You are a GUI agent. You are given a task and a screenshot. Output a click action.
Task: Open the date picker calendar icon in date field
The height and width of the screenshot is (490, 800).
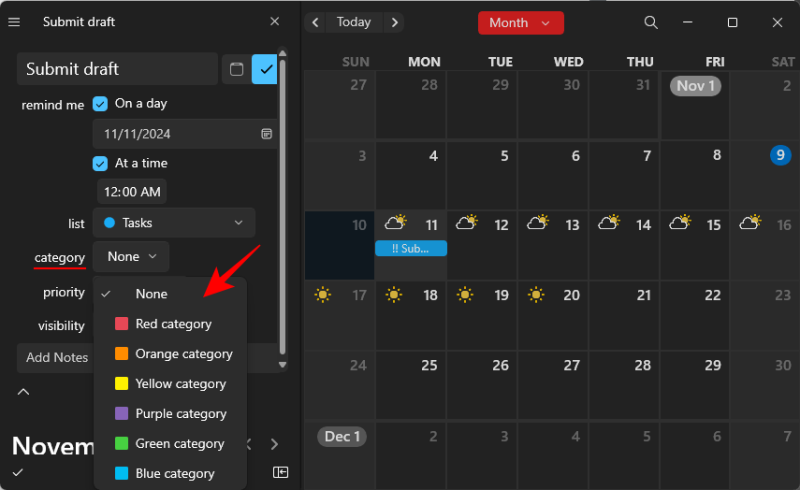point(267,133)
